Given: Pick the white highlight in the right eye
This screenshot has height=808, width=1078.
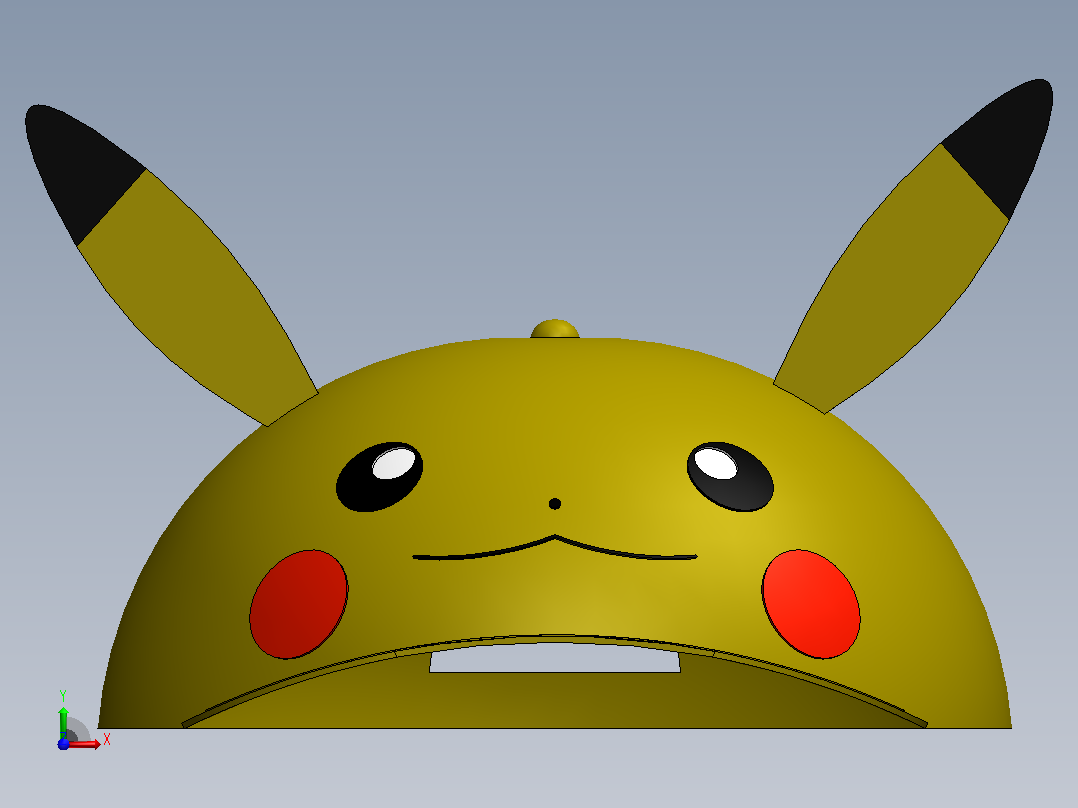Looking at the screenshot, I should coord(715,463).
